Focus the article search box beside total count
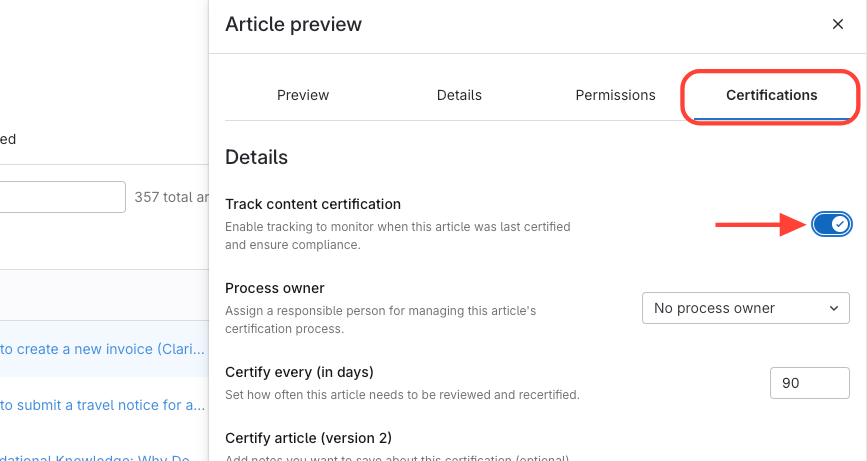867x461 pixels. point(62,197)
